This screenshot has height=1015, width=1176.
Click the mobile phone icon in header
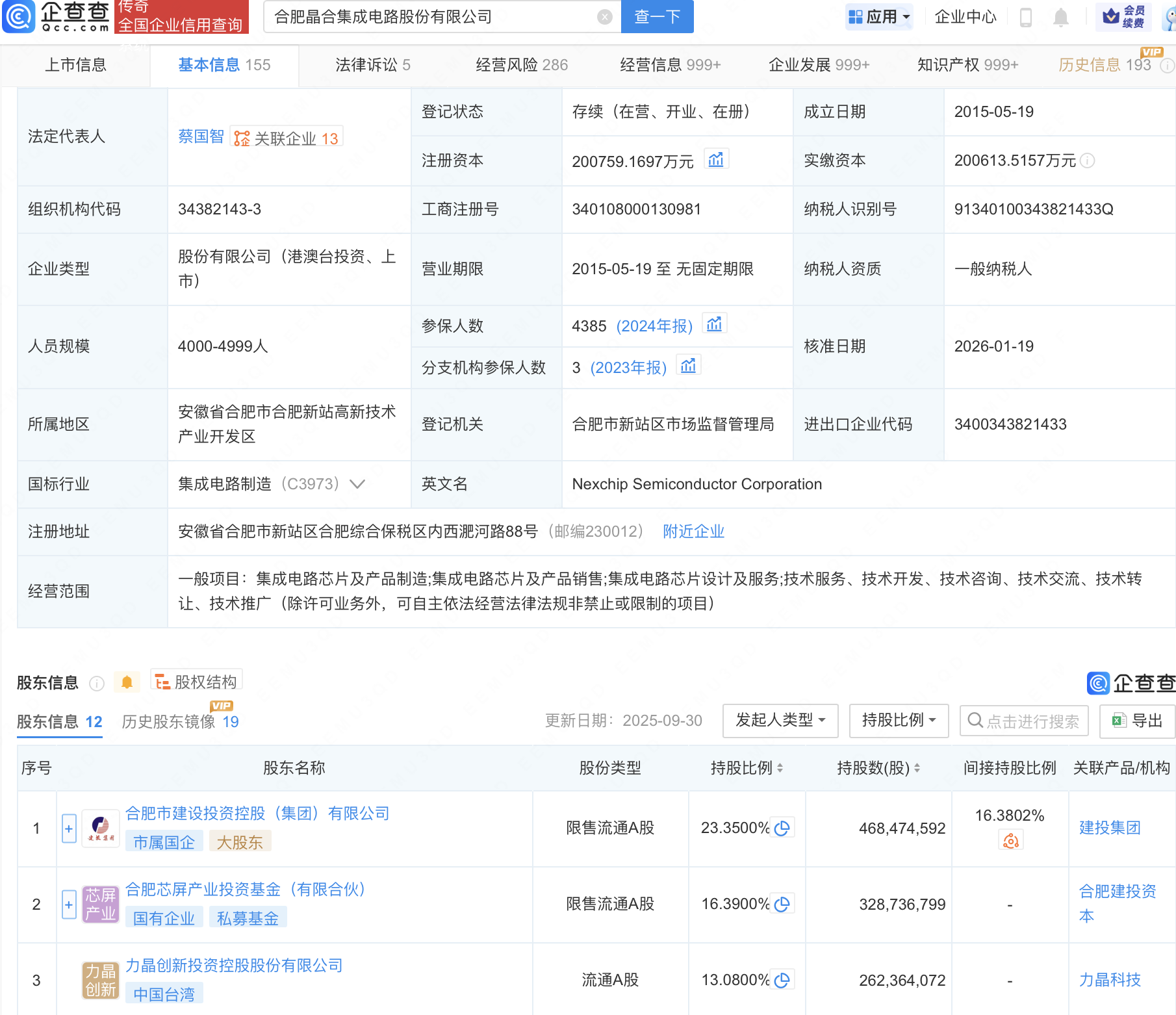1026,17
